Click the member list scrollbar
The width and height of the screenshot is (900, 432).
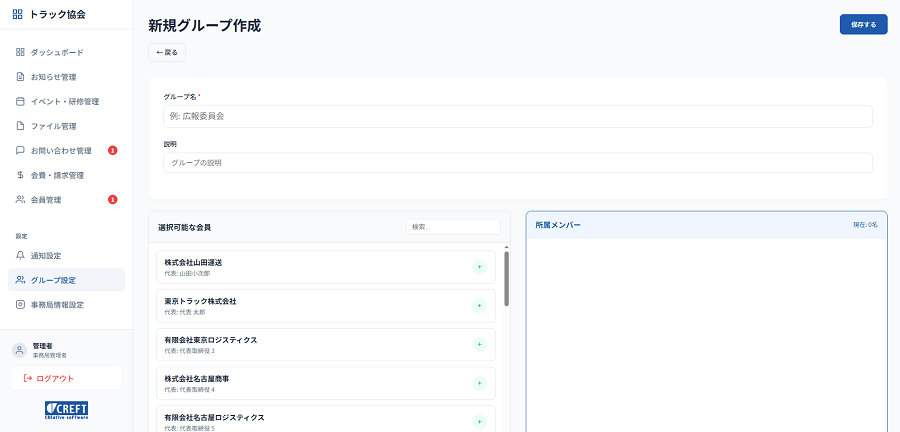tap(506, 279)
